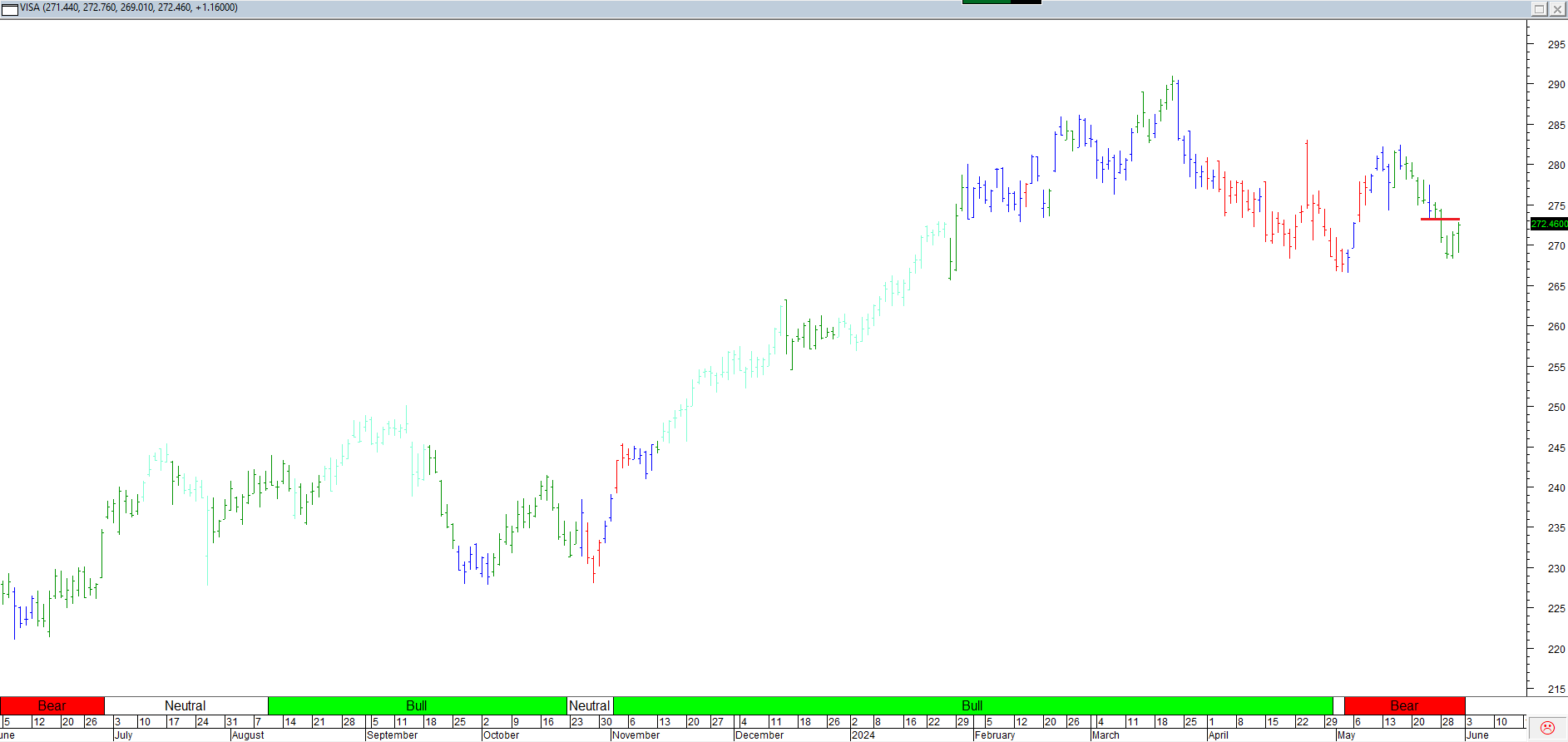1568x742 pixels.
Task: Close the VISA chart window
Action: coord(1557,8)
